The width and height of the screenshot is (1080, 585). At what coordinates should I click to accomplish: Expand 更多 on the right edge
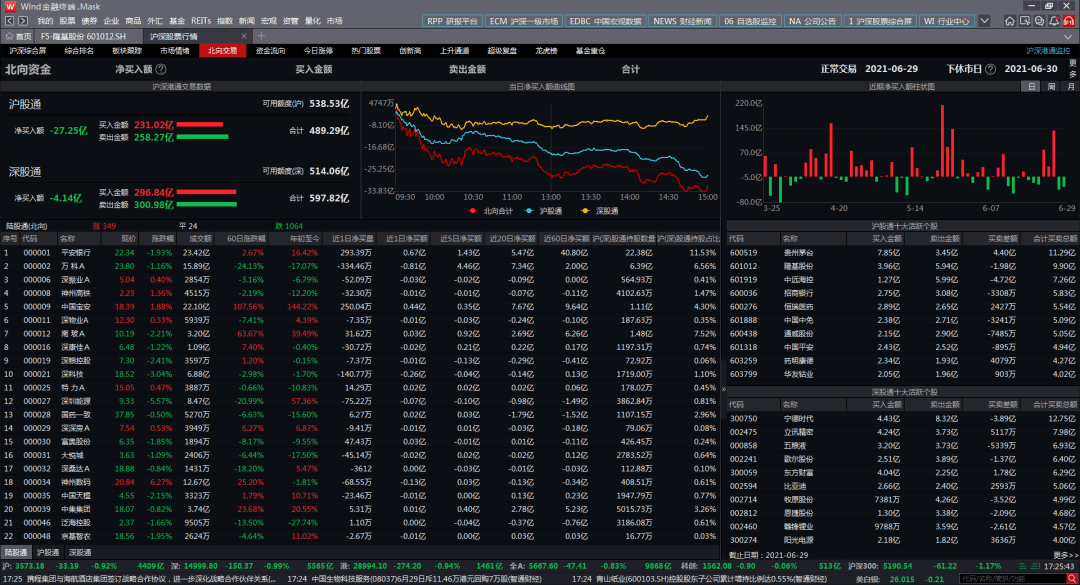coord(1072,68)
